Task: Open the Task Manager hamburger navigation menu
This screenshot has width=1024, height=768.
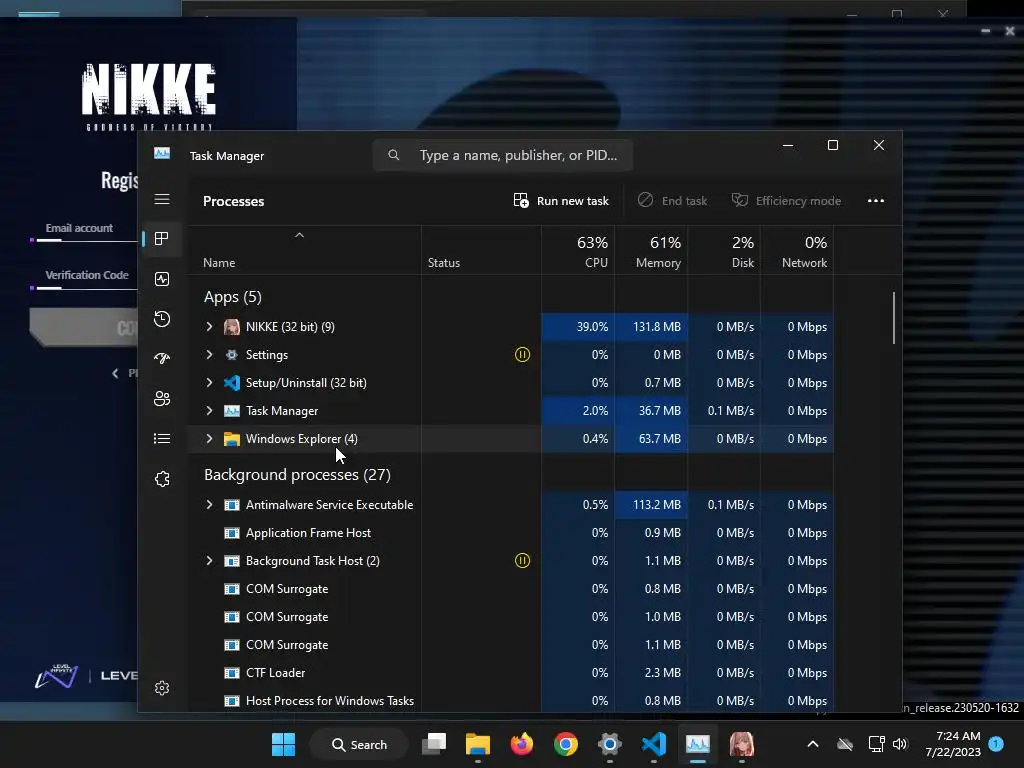Action: click(x=162, y=199)
